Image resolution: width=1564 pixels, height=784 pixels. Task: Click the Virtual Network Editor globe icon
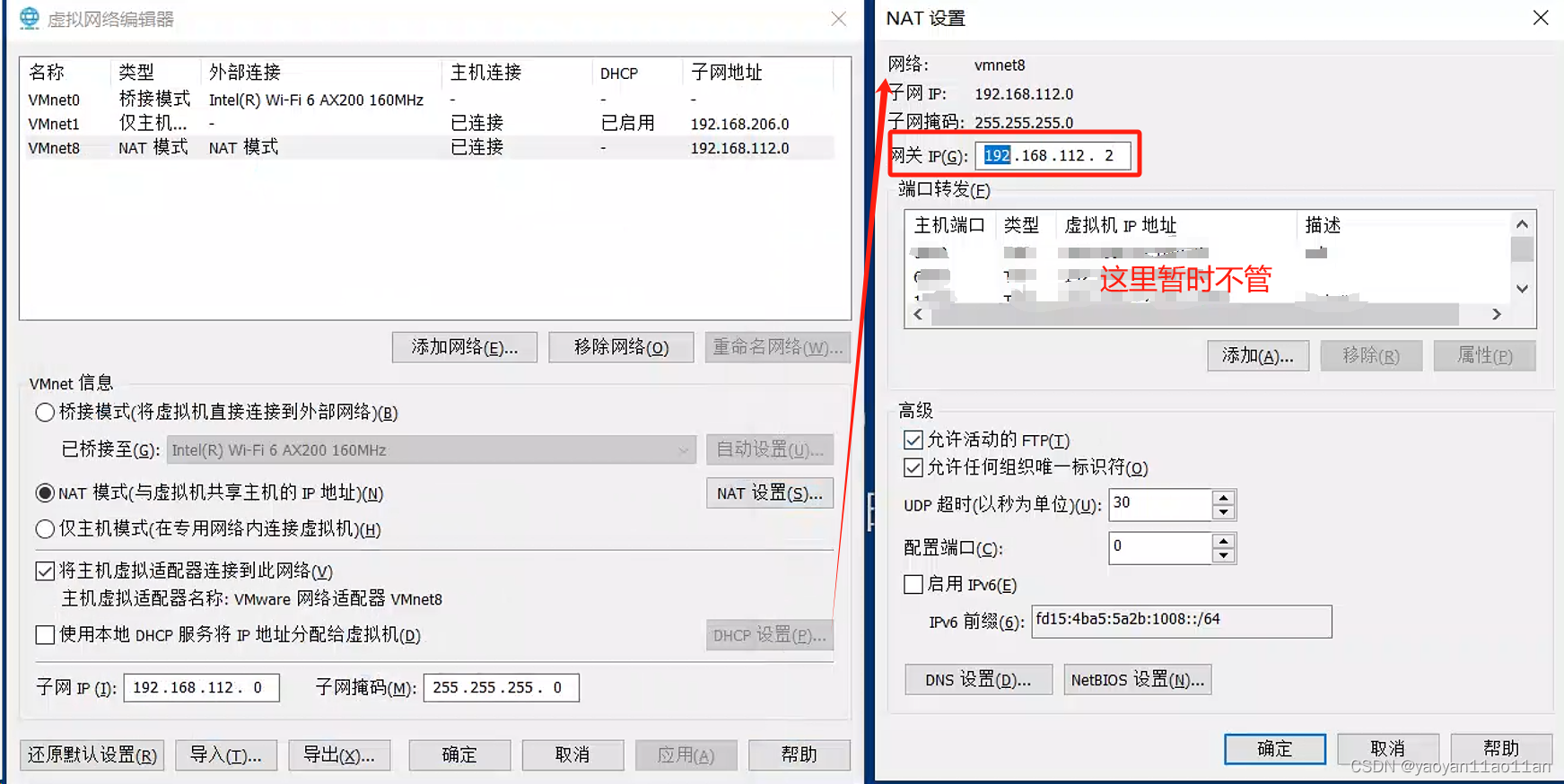[x=30, y=18]
